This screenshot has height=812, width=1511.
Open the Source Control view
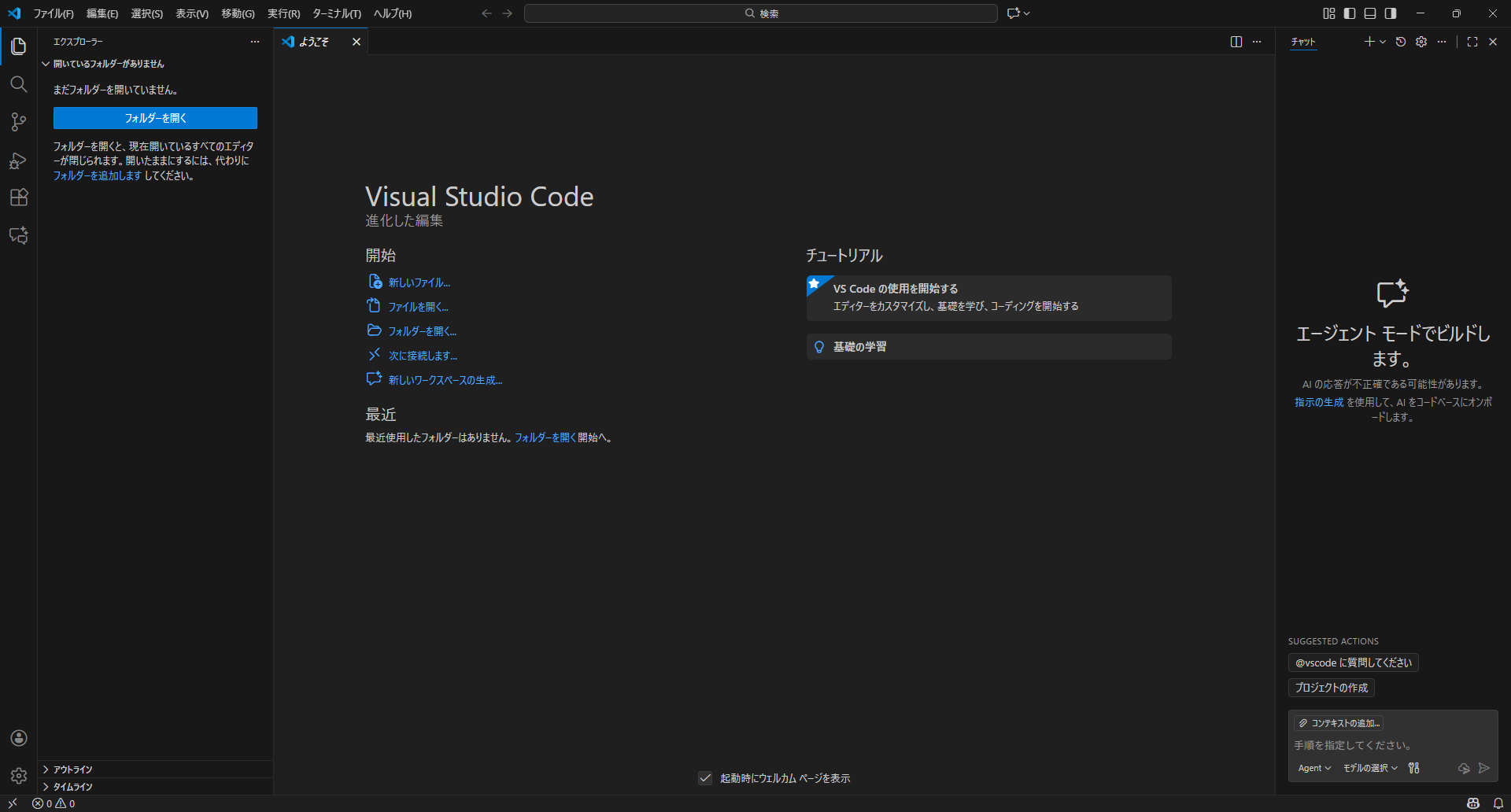pyautogui.click(x=19, y=122)
